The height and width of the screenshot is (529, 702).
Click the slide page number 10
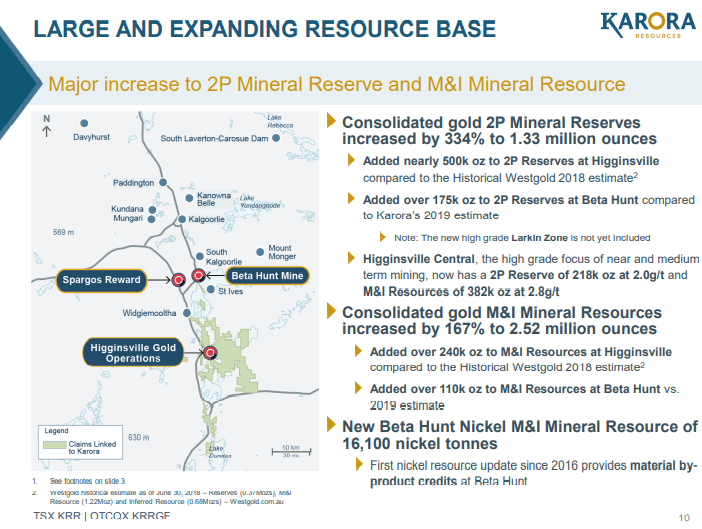click(684, 518)
